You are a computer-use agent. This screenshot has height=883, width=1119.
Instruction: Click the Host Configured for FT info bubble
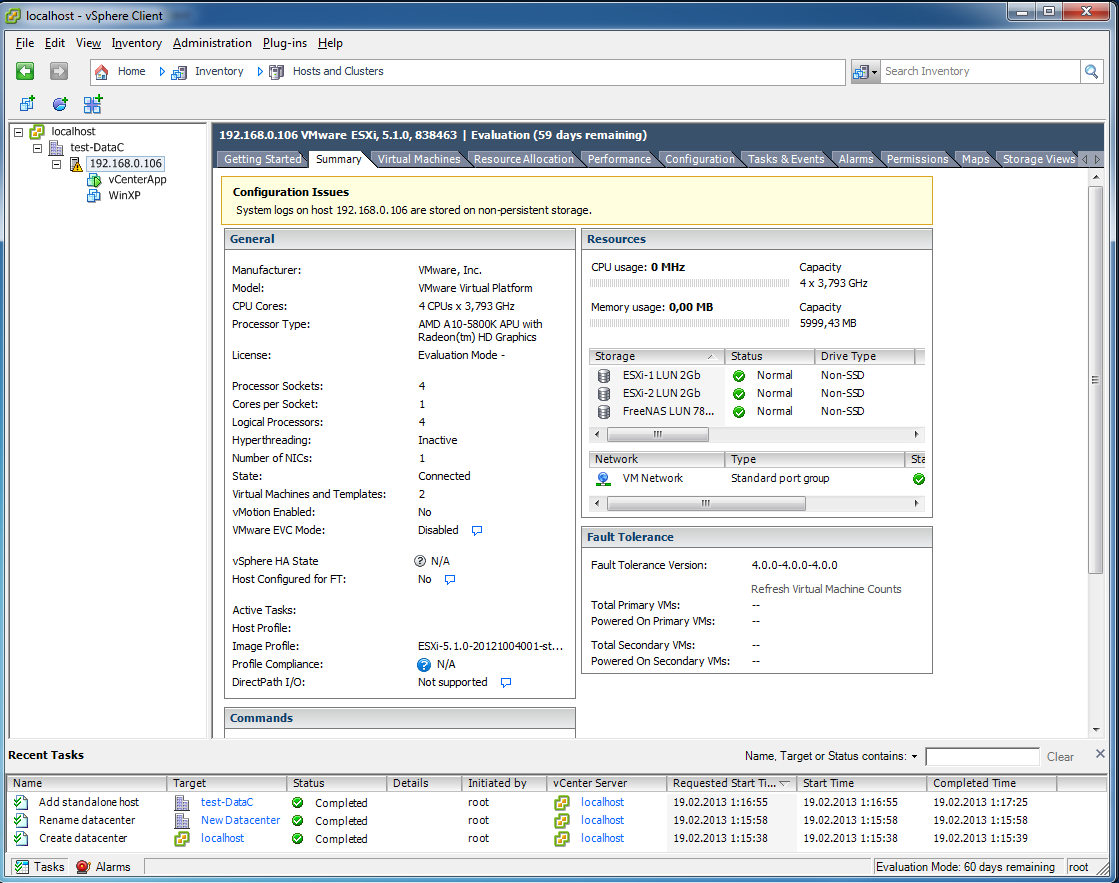pyautogui.click(x=450, y=580)
